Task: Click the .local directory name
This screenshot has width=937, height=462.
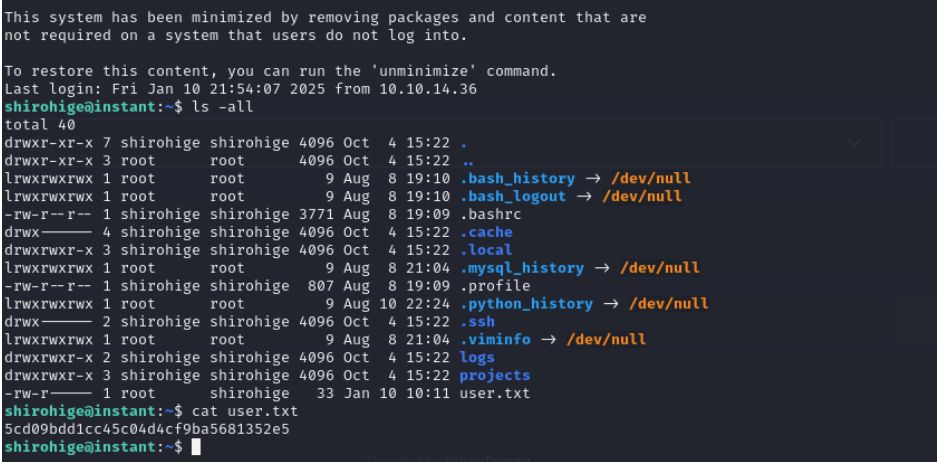Action: pos(486,250)
